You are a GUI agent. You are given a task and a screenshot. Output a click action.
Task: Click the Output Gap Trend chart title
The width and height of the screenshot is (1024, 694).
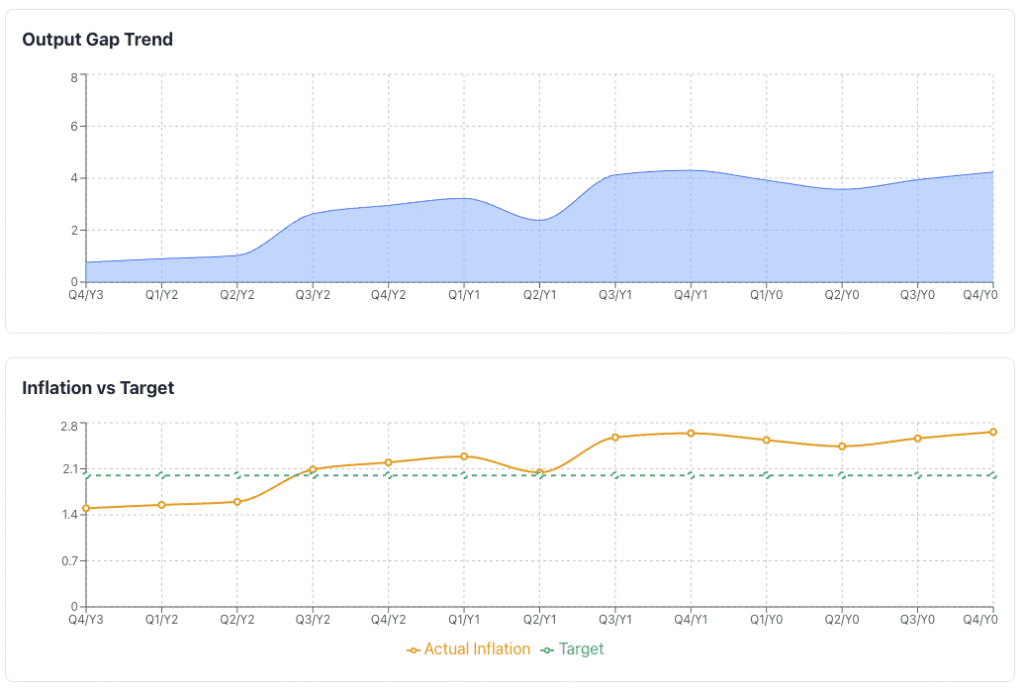pyautogui.click(x=97, y=40)
